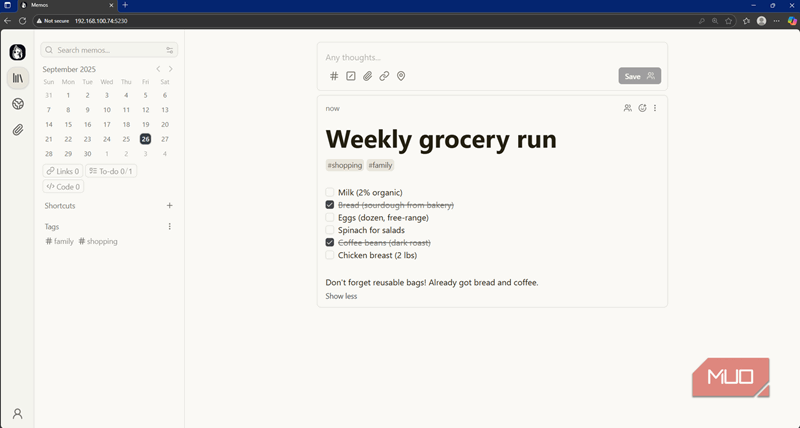Click the hashtag tag icon in editor
The image size is (800, 428).
pyautogui.click(x=334, y=76)
